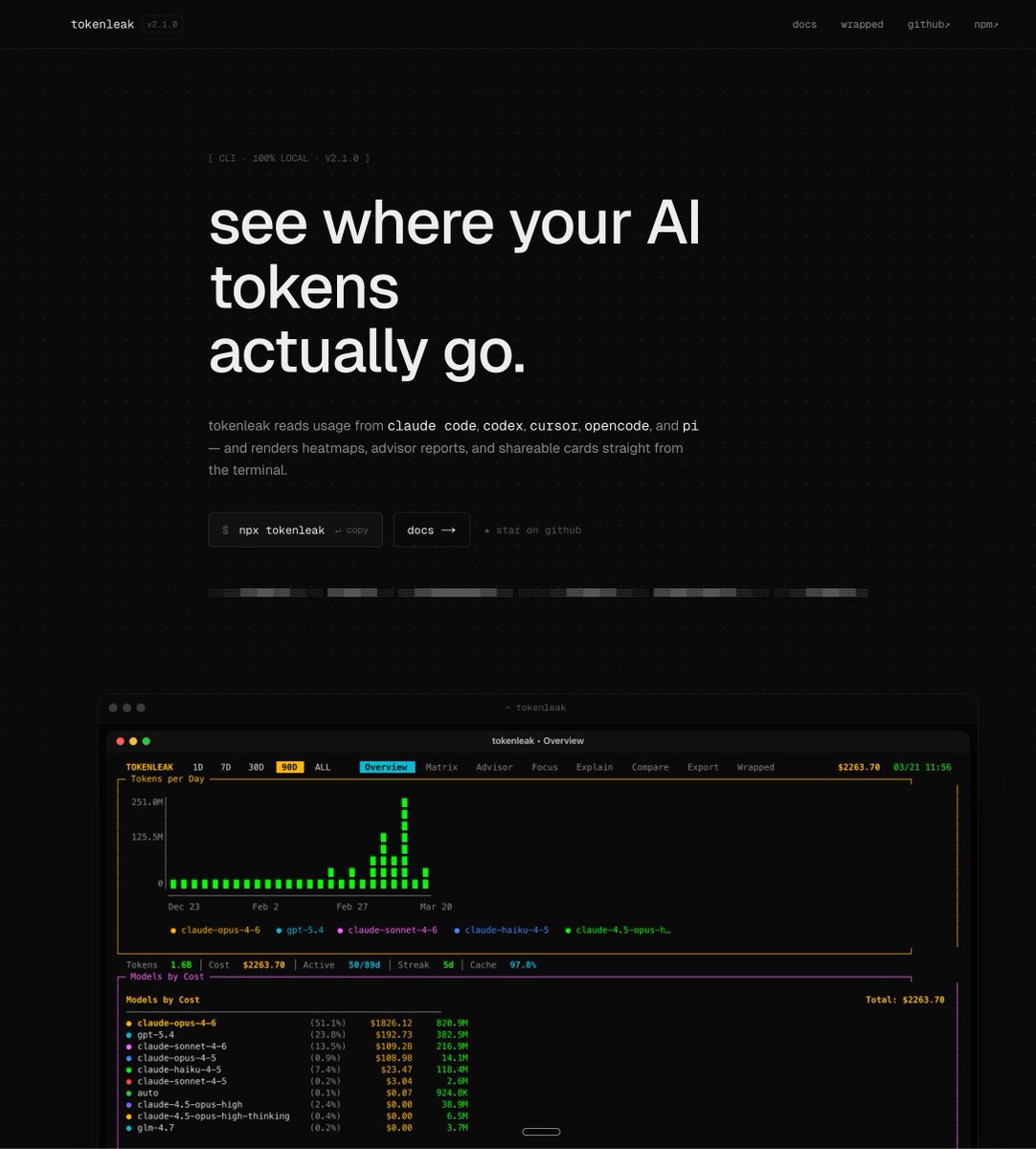Switch to the Overview tab in the terminal

387,767
